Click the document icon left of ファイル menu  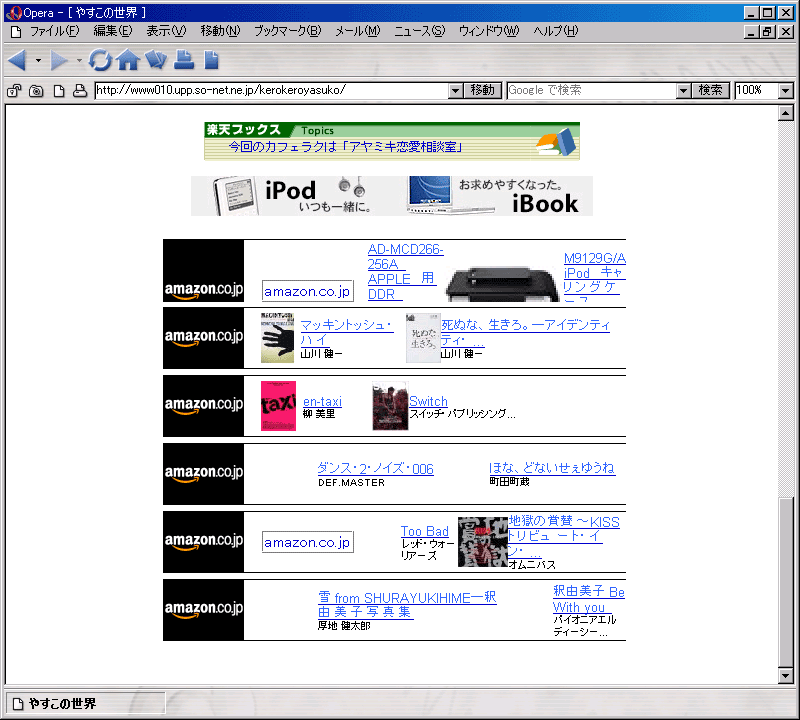[16, 32]
